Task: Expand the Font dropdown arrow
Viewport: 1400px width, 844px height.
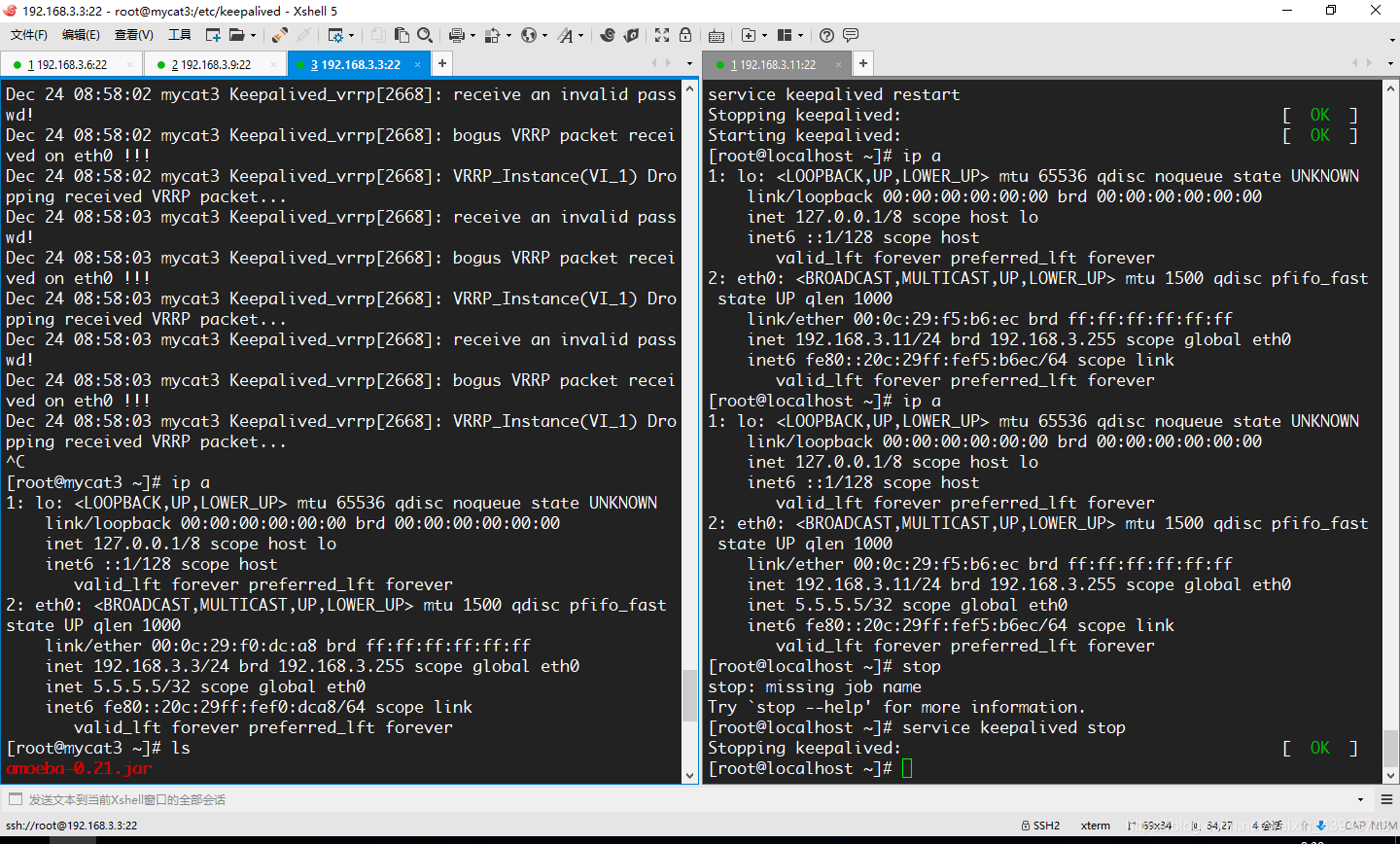Action: (580, 35)
